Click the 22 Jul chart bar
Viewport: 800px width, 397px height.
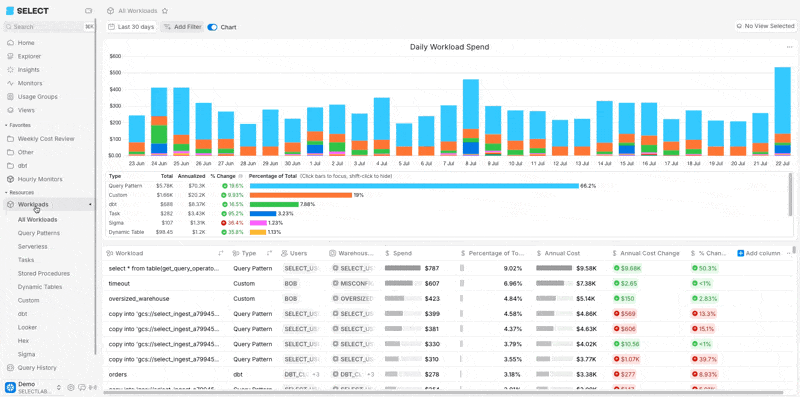pos(782,111)
